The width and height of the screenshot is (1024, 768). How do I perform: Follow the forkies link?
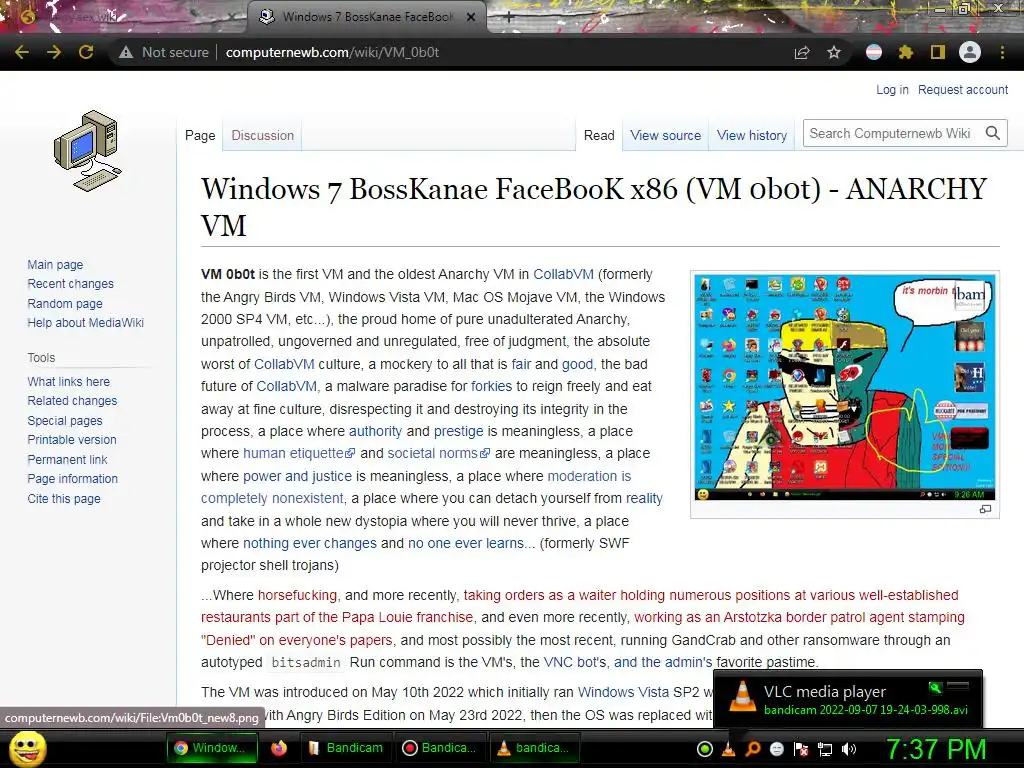pyautogui.click(x=491, y=386)
